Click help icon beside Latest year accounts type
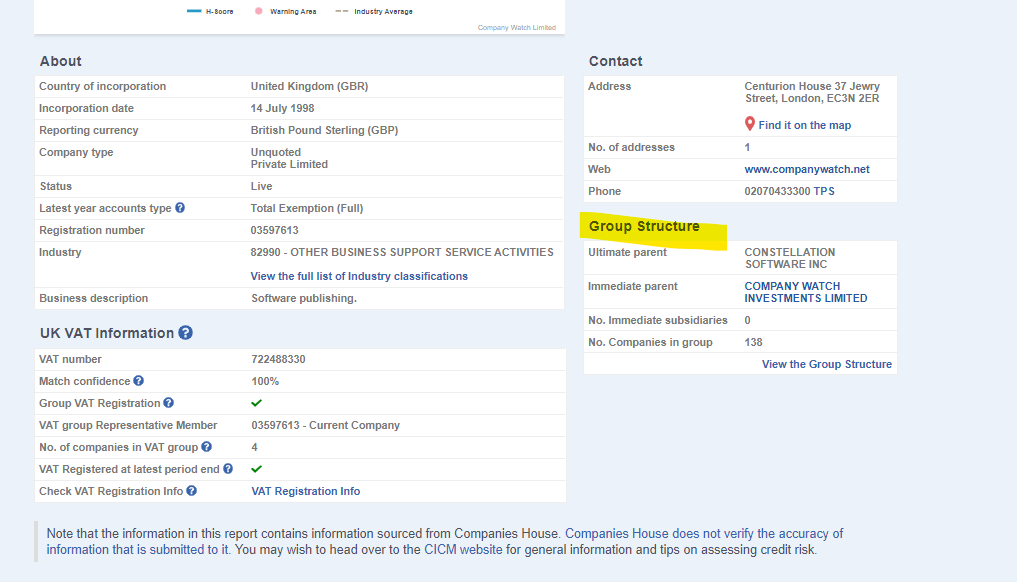Viewport: 1017px width, 582px height. coord(180,208)
